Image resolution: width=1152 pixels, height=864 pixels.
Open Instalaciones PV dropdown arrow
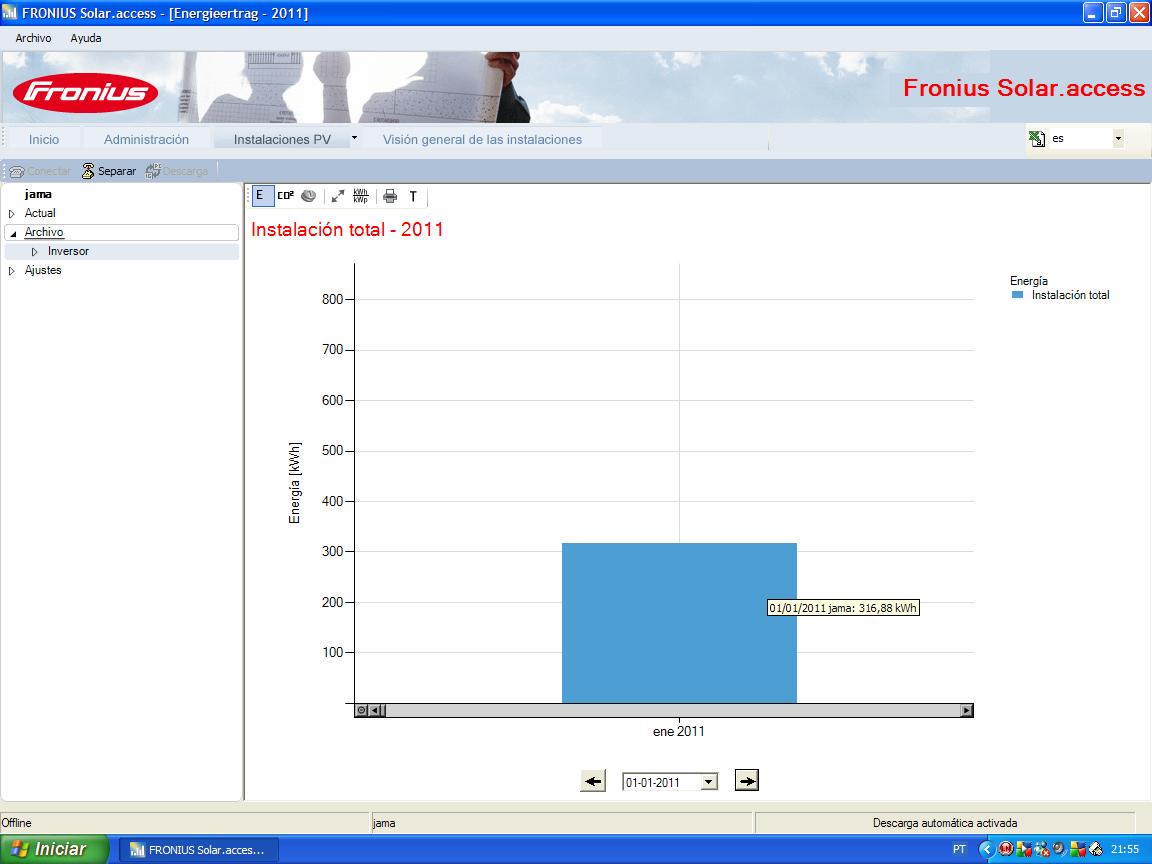[354, 138]
